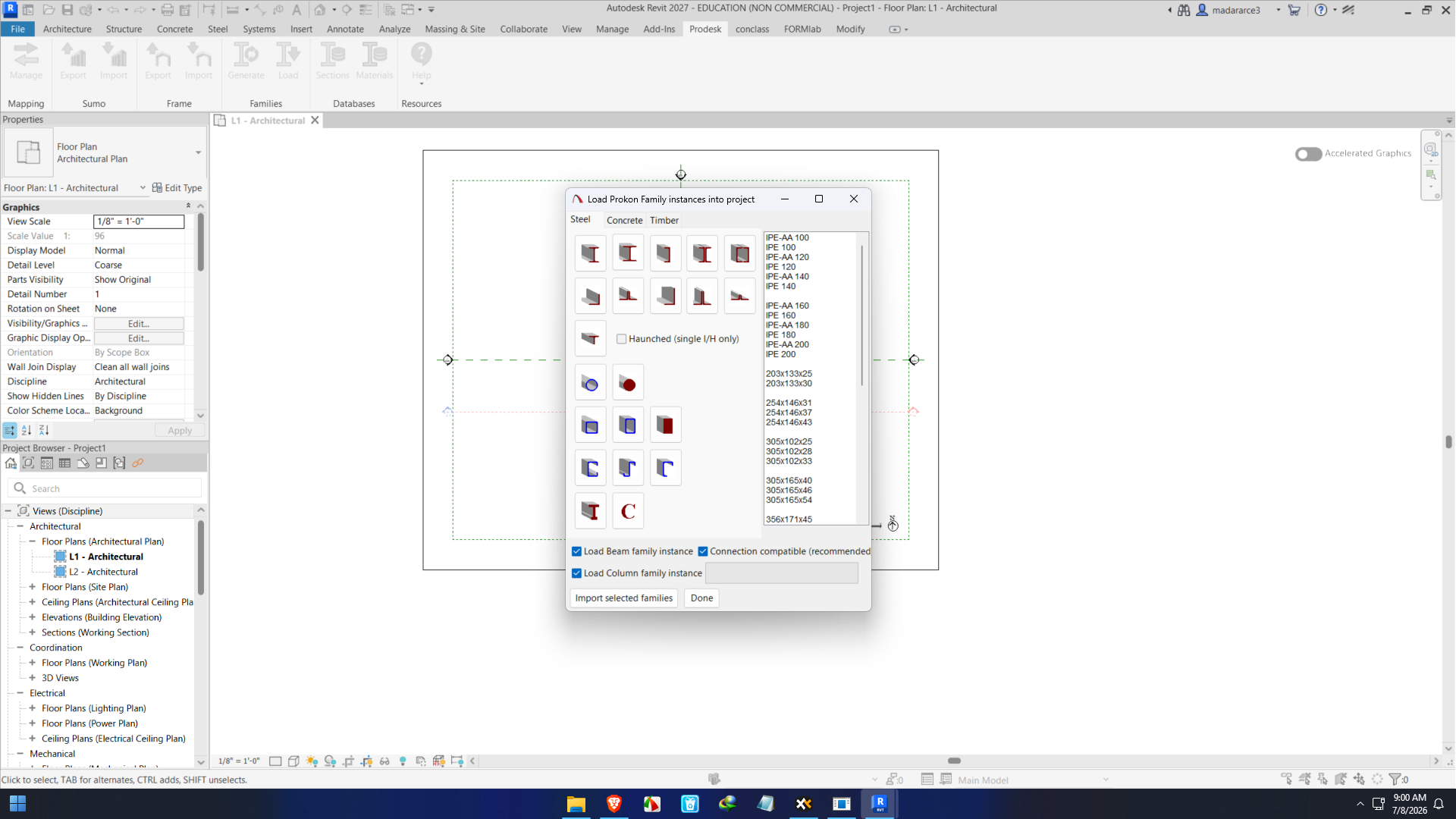Expand Sections (Working Section) node

click(x=33, y=632)
